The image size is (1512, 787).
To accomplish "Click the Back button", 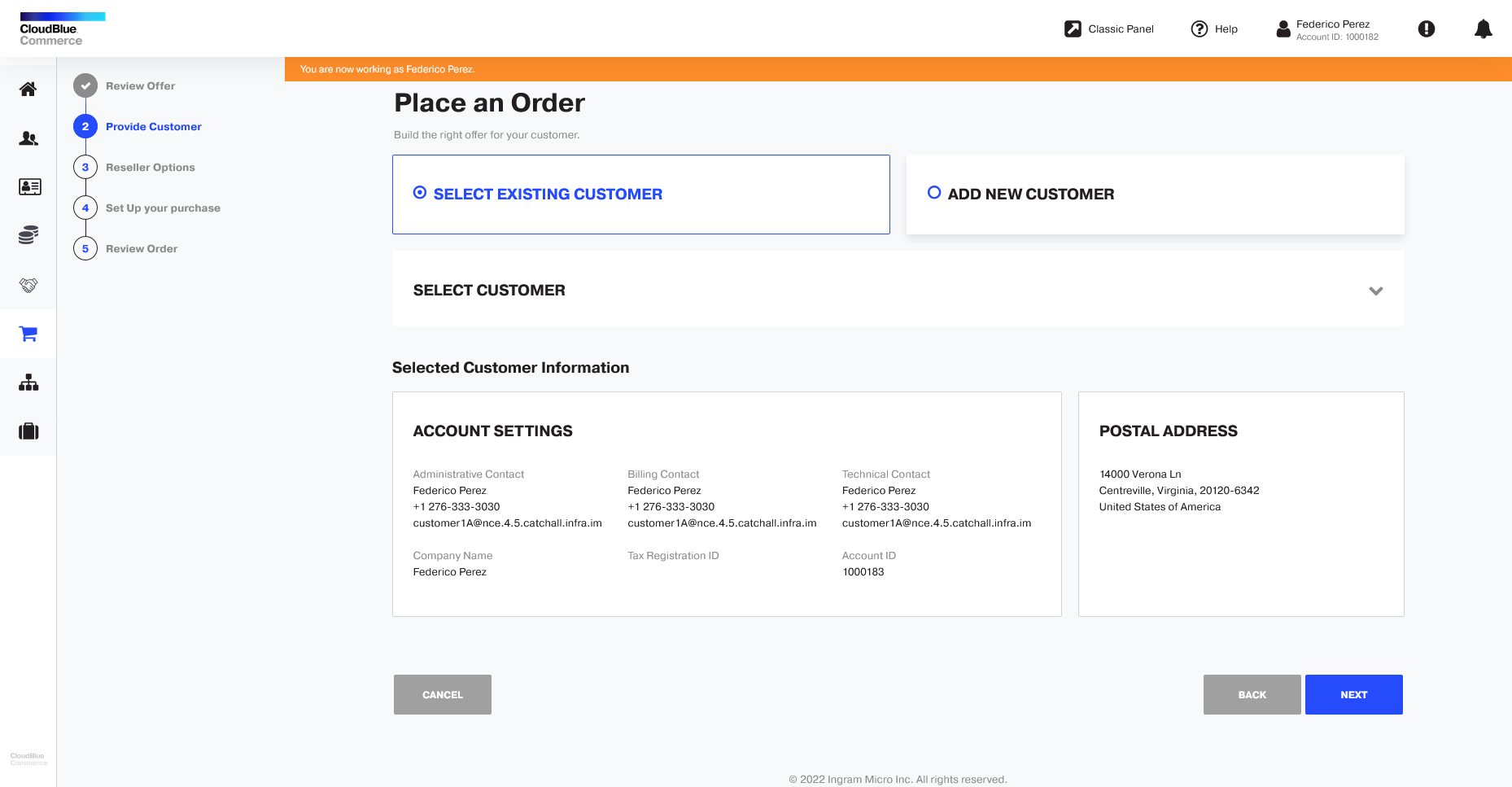I will tap(1252, 695).
